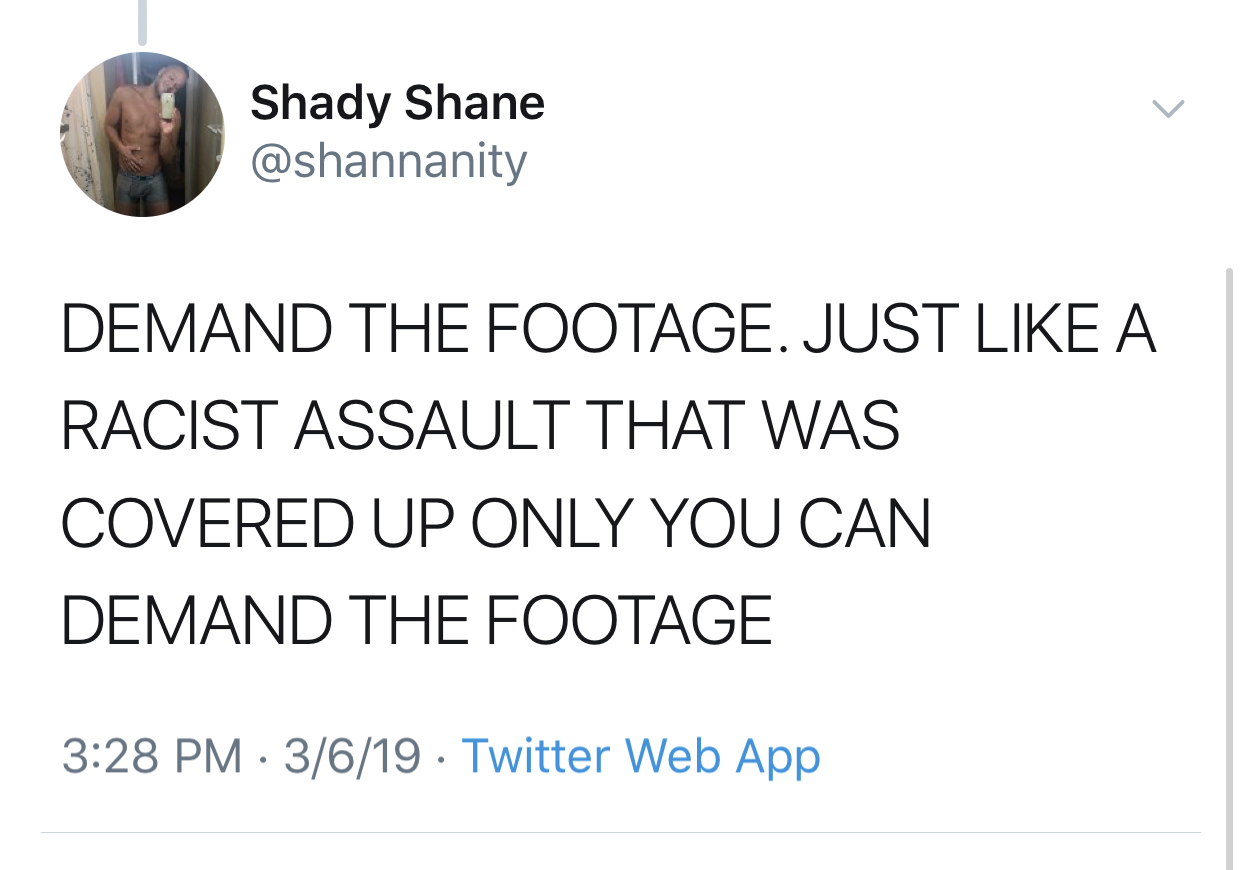Click the display name Shady Shane

tap(397, 104)
